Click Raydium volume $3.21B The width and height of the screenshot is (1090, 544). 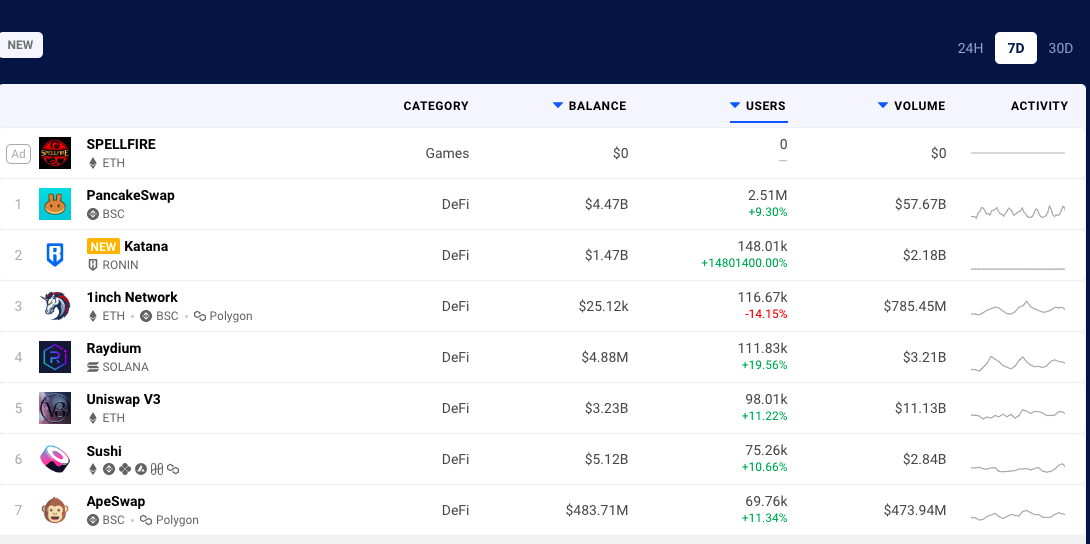click(x=924, y=357)
